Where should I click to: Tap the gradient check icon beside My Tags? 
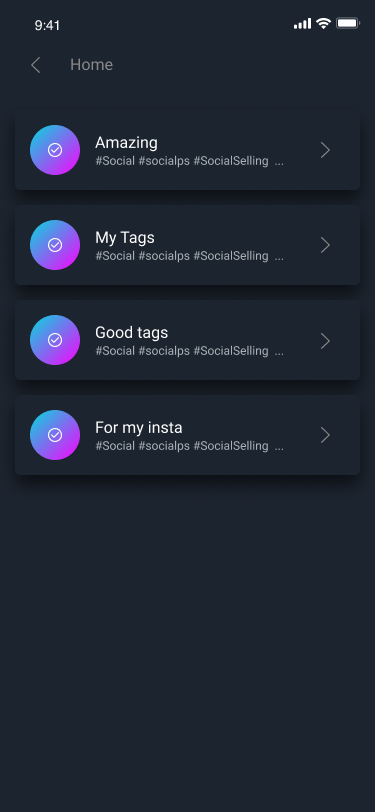point(55,245)
